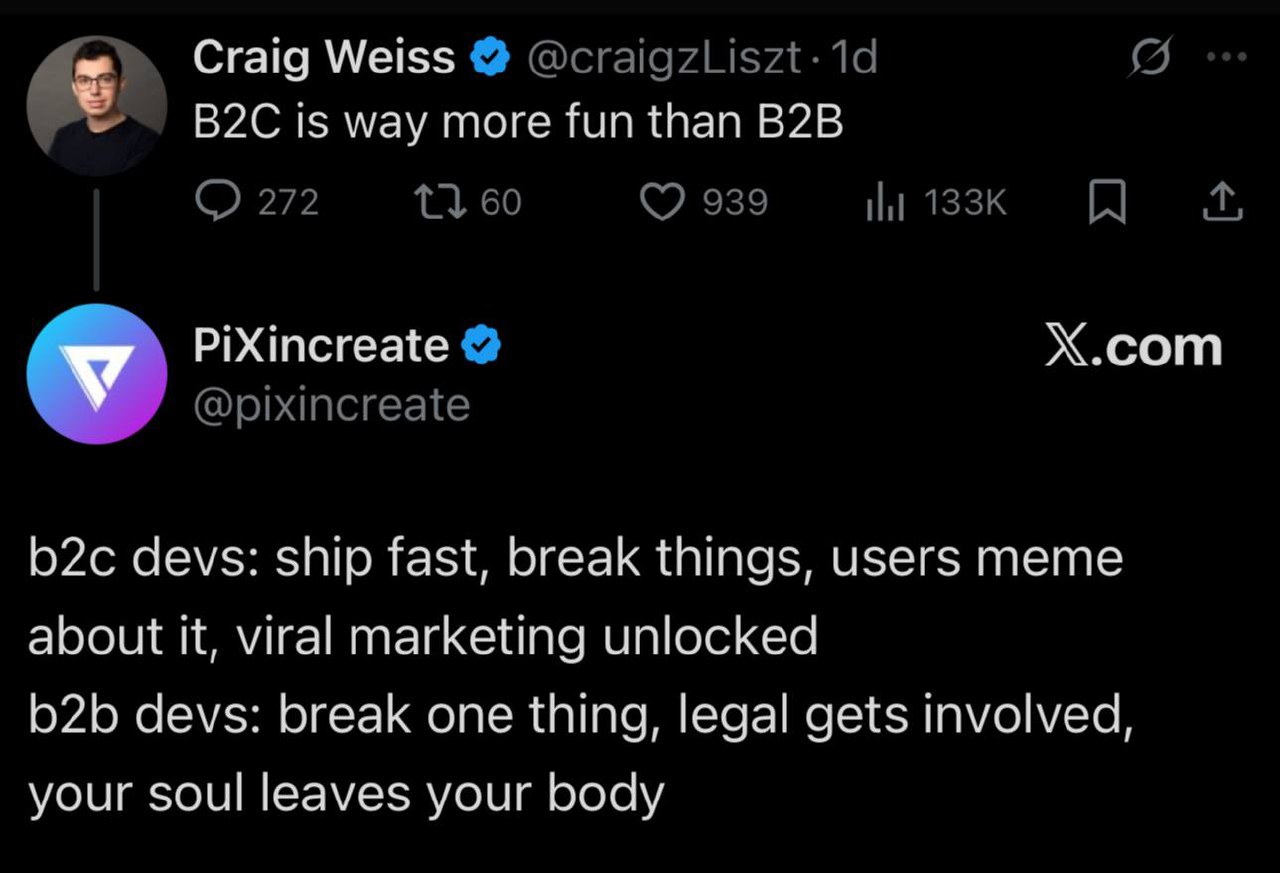Screen dimensions: 1280x873
Task: Open PiXincreate's gradient logo avatar
Action: point(96,374)
